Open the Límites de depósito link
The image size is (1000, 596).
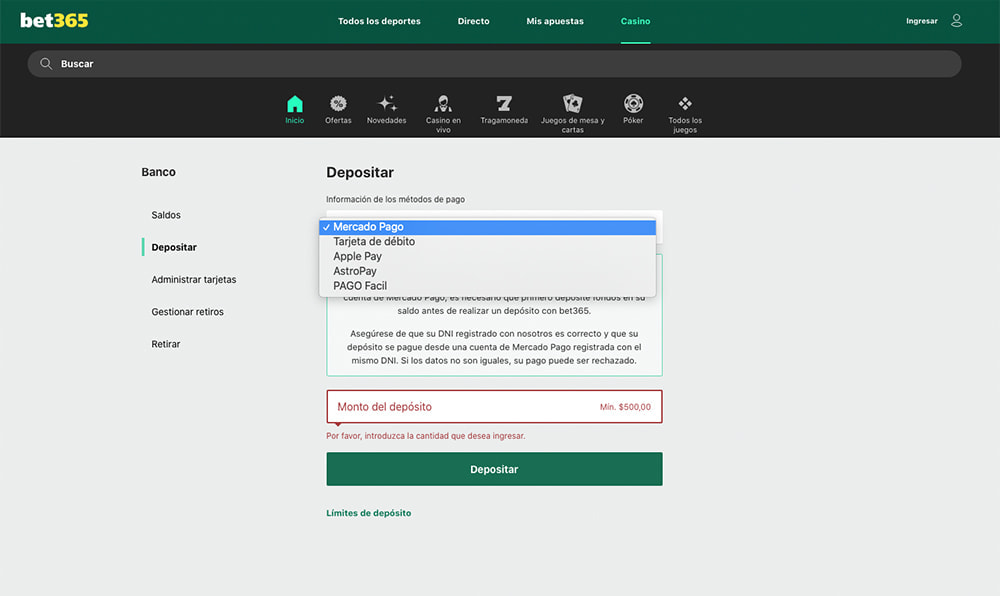(368, 513)
